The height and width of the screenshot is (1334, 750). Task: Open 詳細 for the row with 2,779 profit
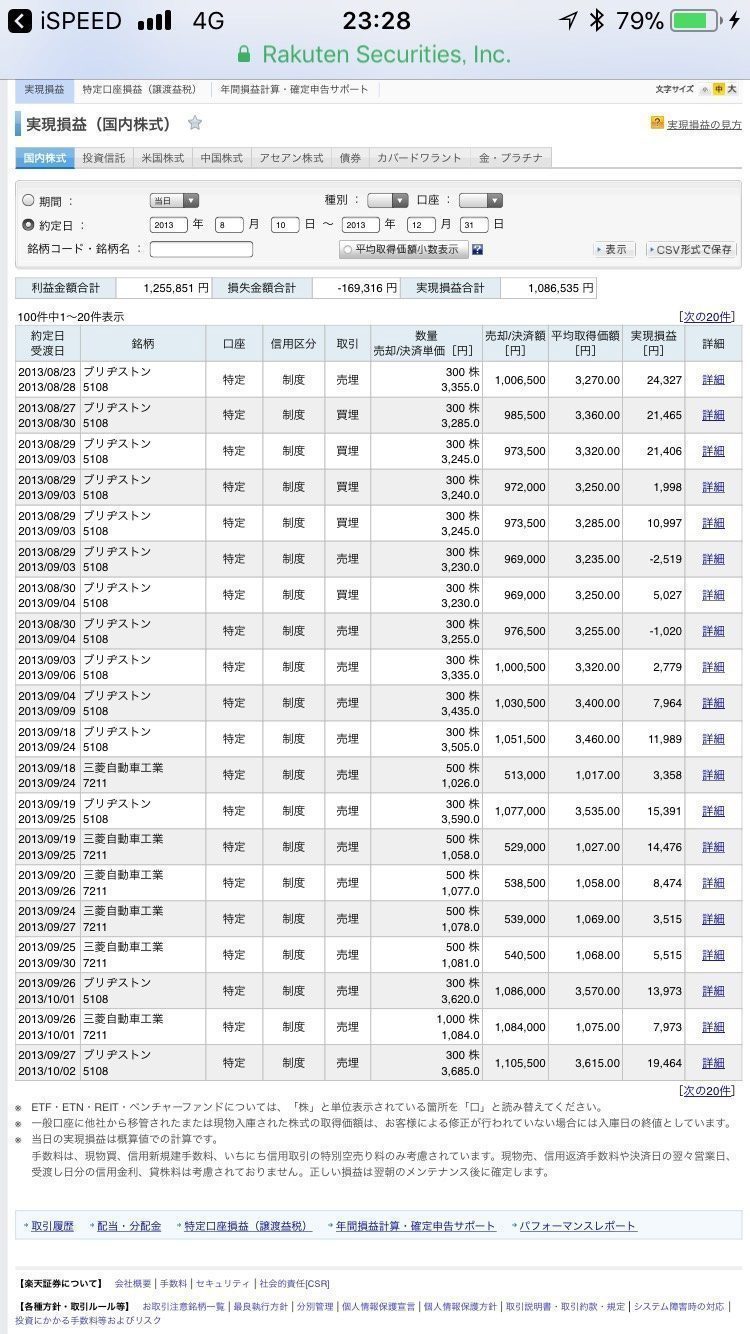click(713, 667)
